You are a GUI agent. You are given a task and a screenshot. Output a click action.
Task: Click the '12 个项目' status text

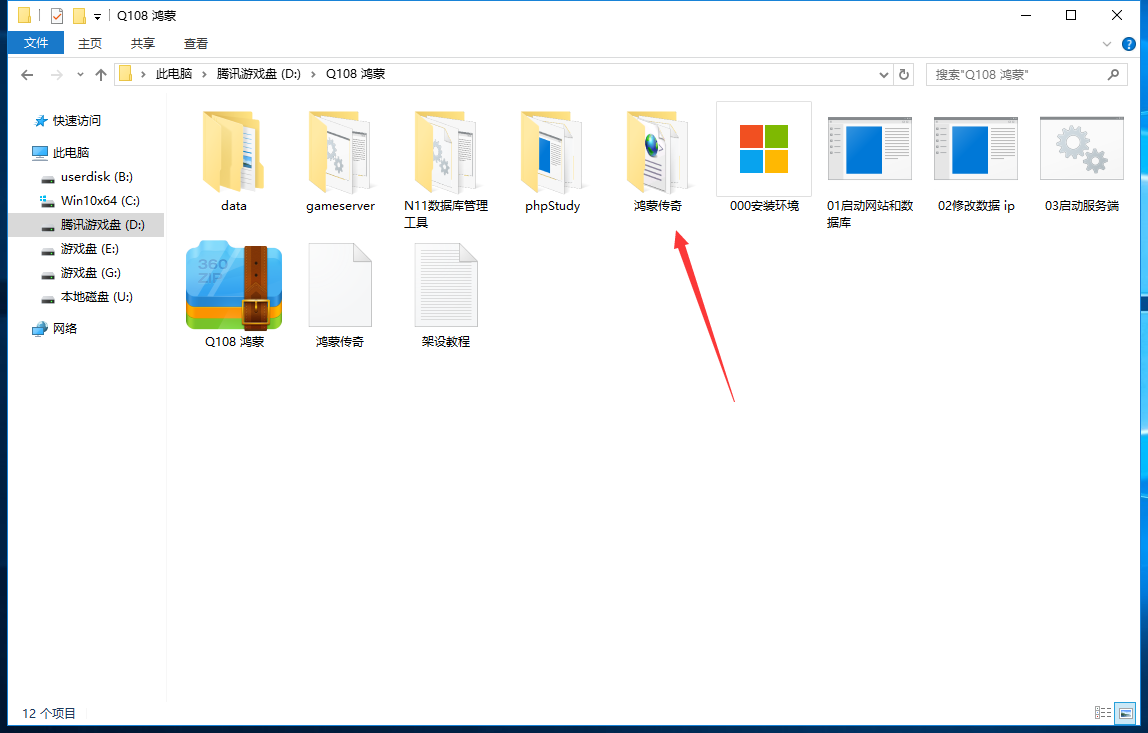pos(49,713)
